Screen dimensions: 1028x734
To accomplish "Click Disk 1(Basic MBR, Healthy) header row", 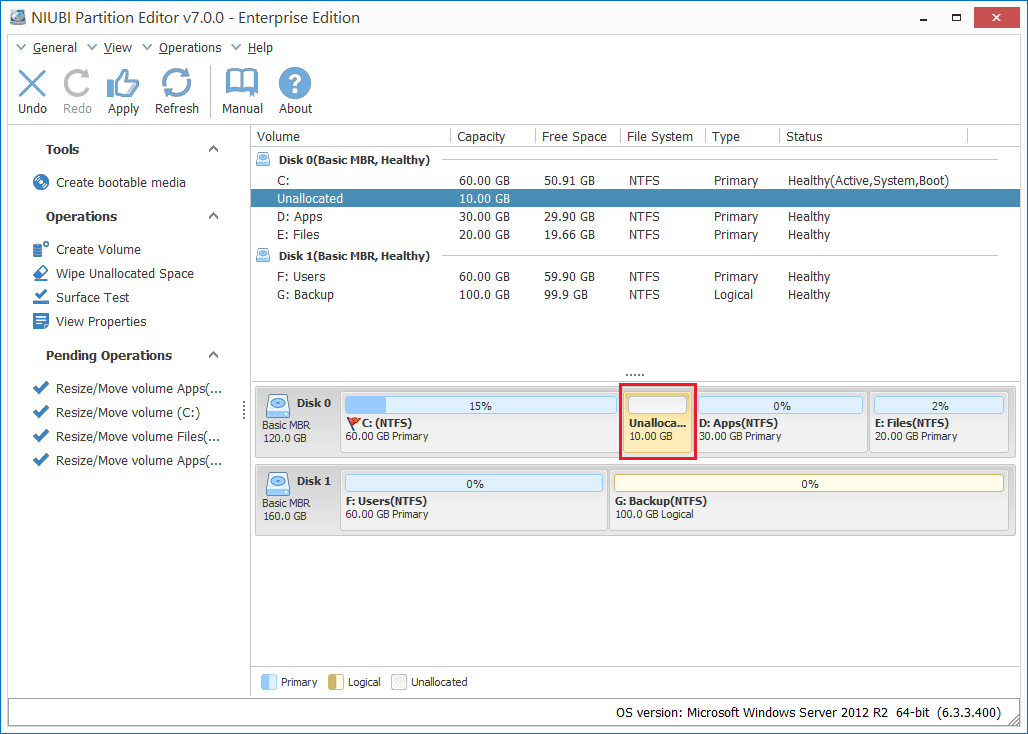I will pyautogui.click(x=635, y=256).
